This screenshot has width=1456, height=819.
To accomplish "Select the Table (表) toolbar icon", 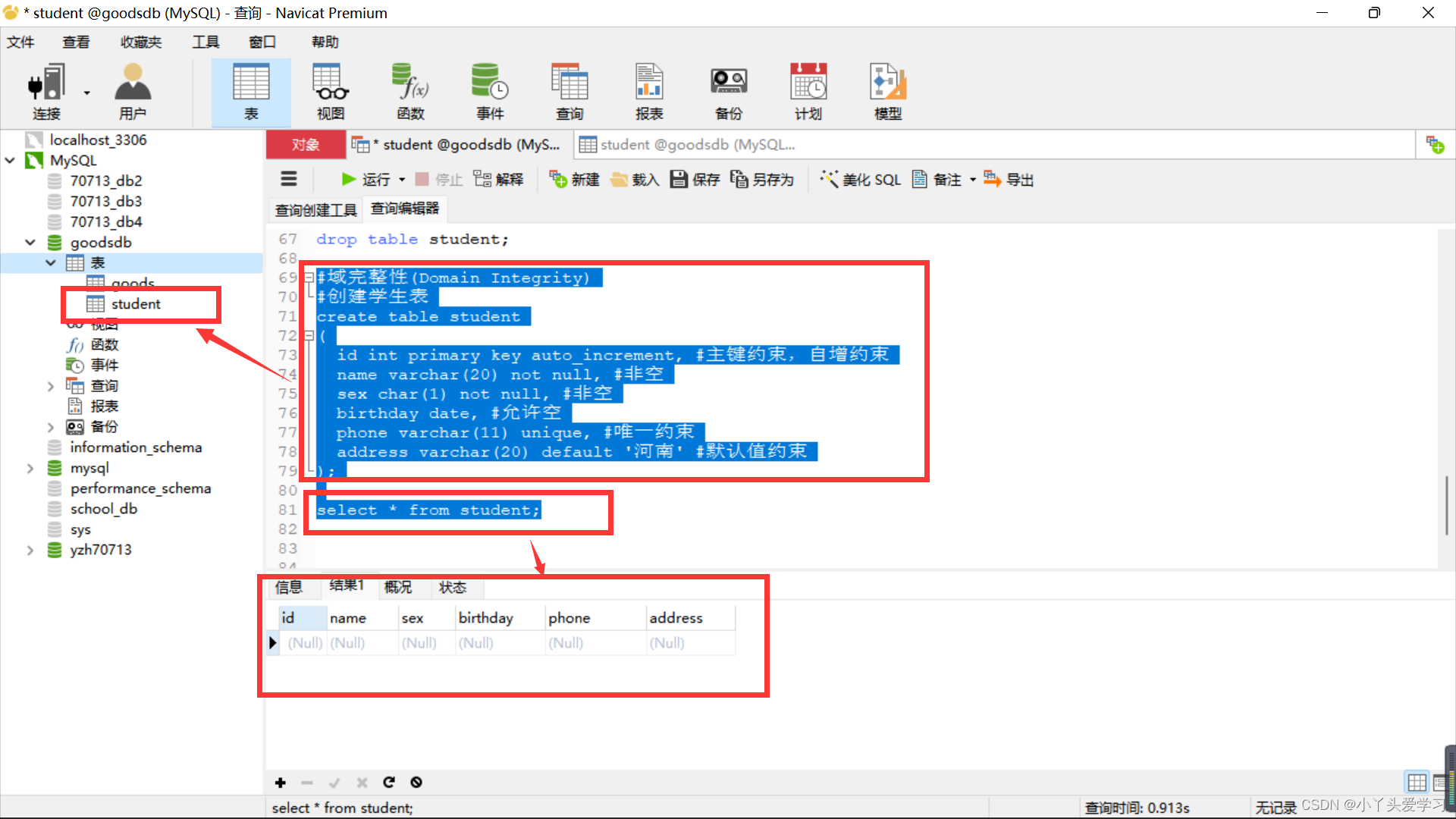I will coord(251,93).
